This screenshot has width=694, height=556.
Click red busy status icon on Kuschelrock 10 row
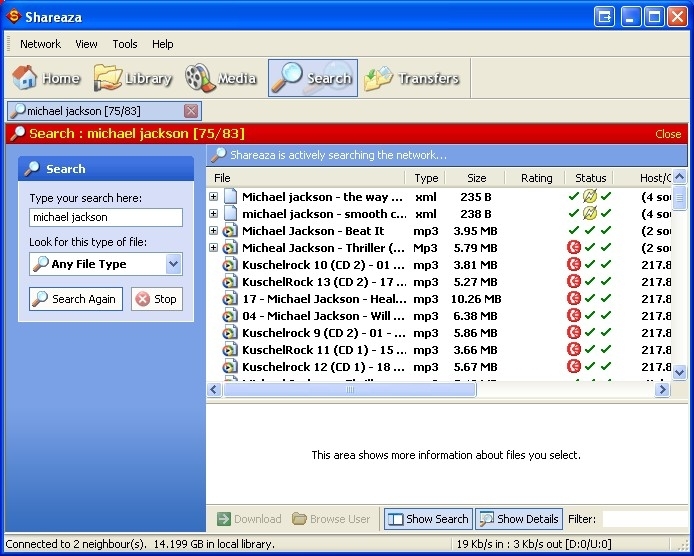(574, 264)
